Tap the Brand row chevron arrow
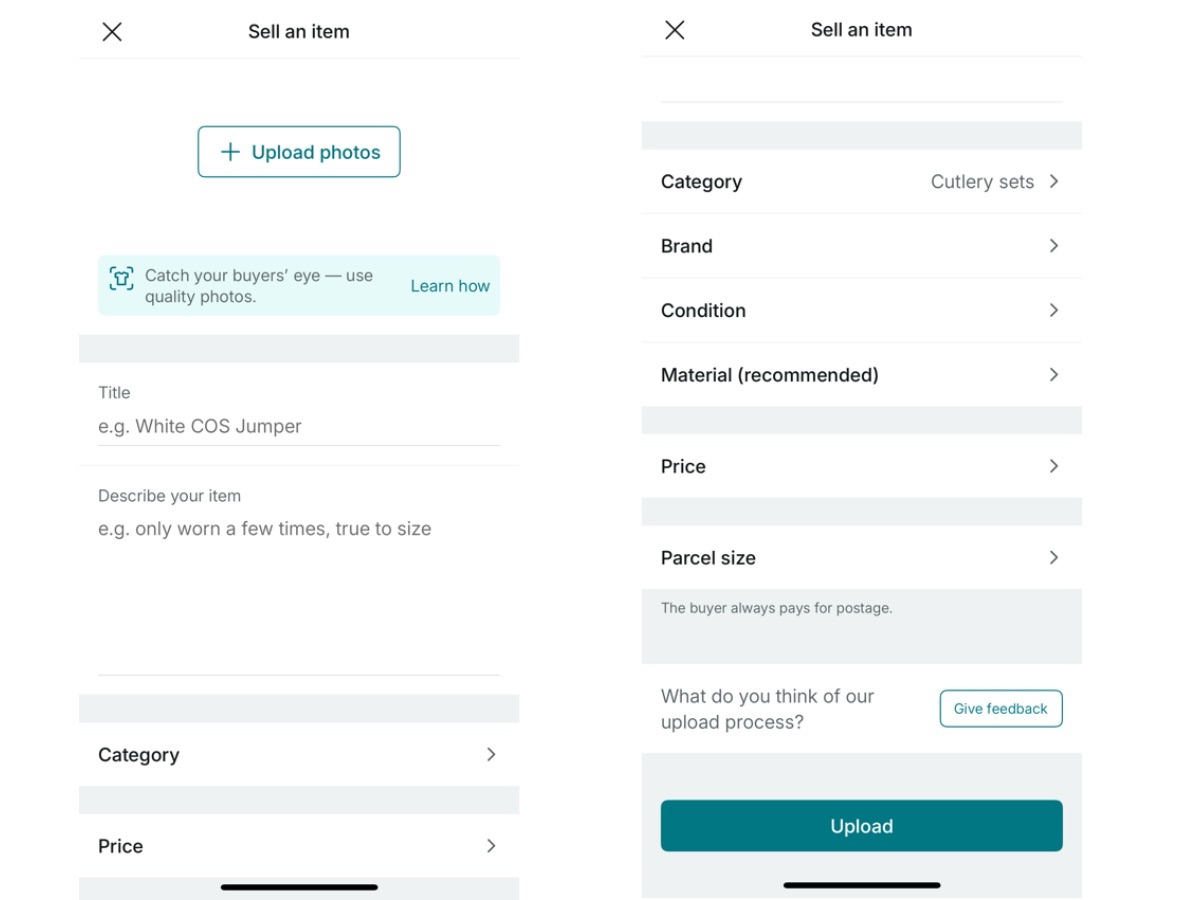 (1053, 246)
